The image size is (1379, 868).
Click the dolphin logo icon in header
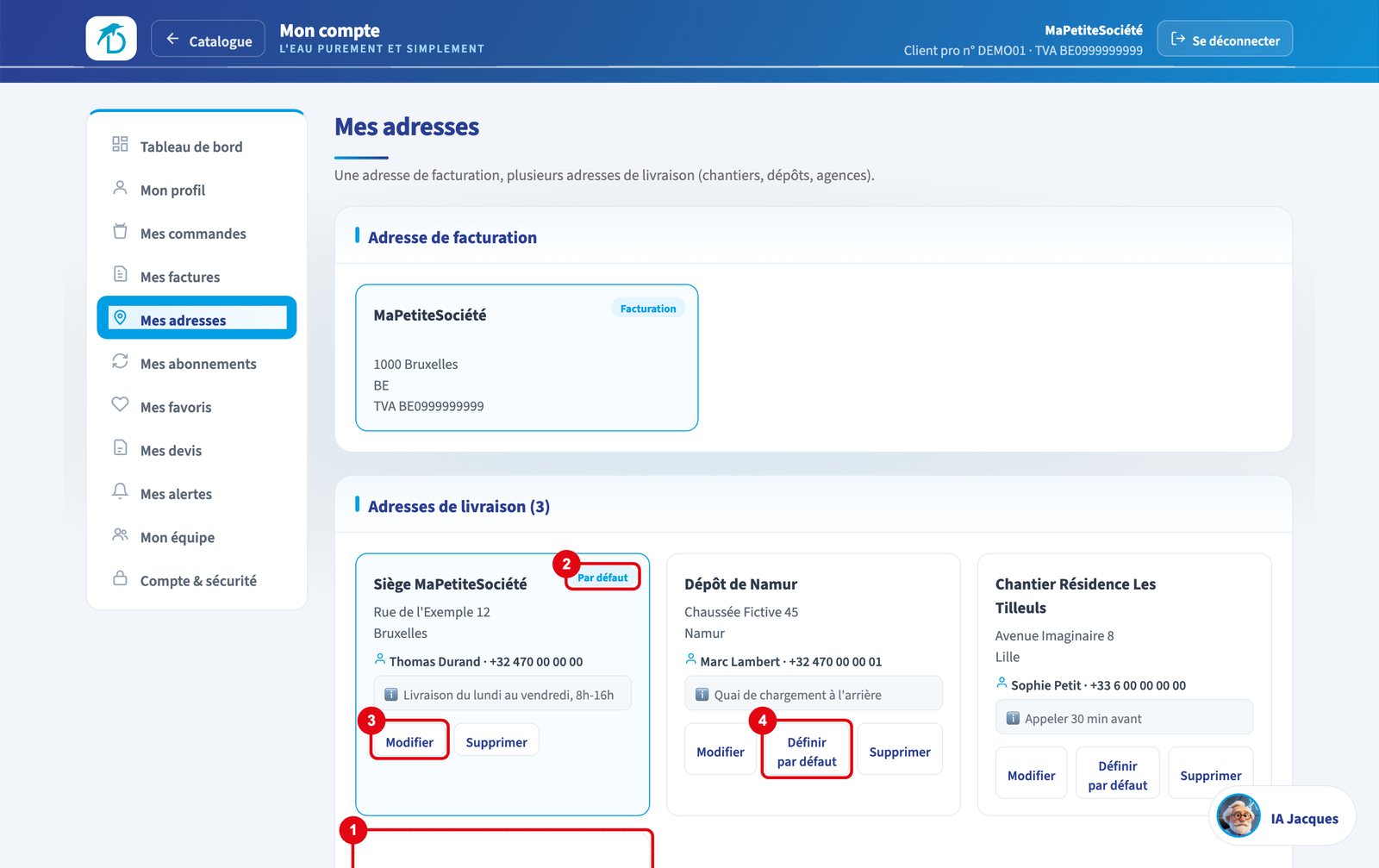pyautogui.click(x=111, y=39)
